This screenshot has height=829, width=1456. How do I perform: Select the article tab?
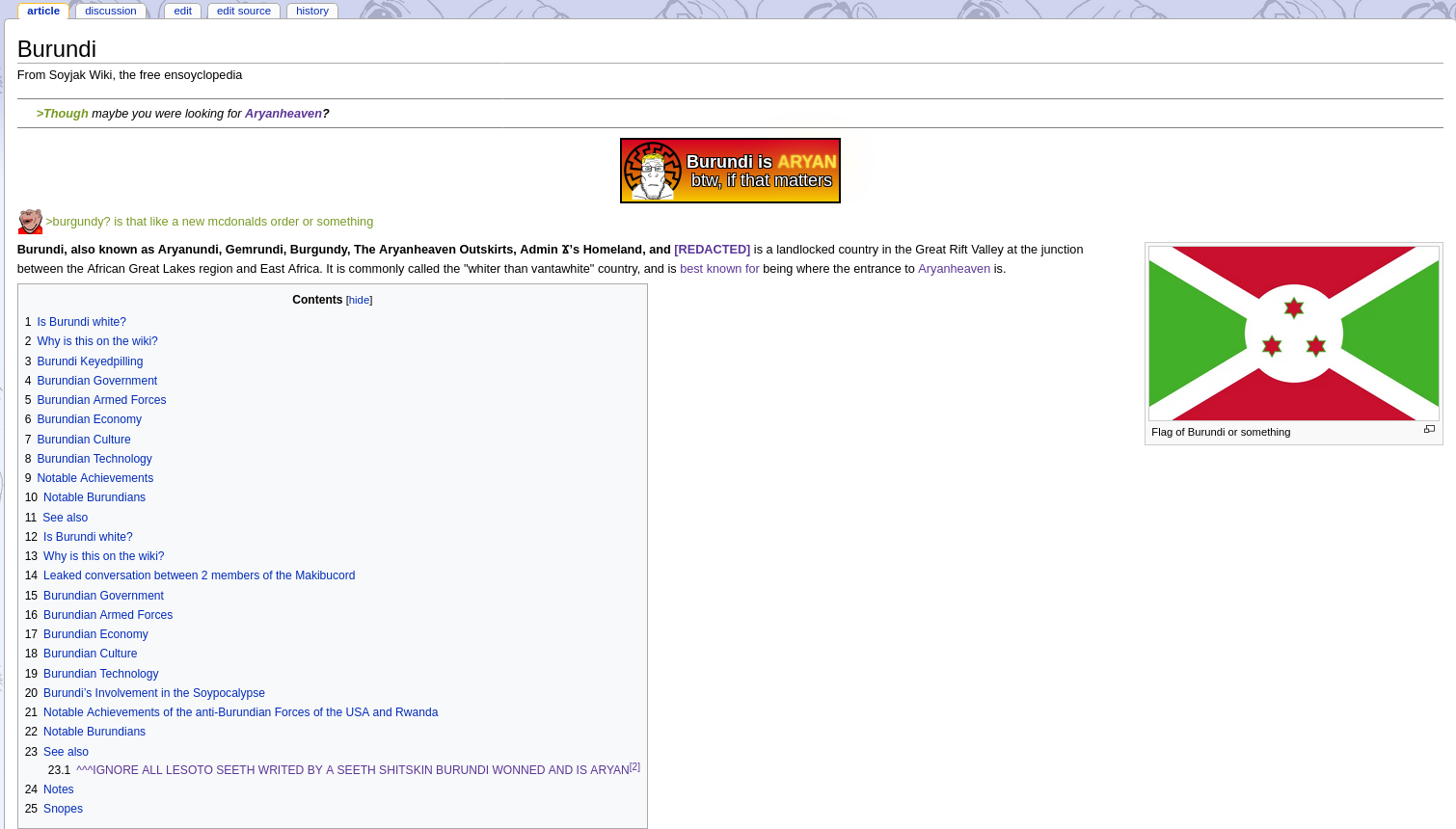coord(43,11)
